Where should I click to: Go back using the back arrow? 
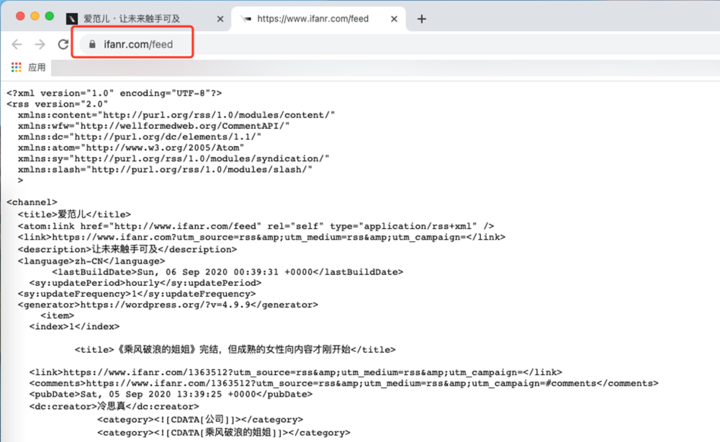17,44
